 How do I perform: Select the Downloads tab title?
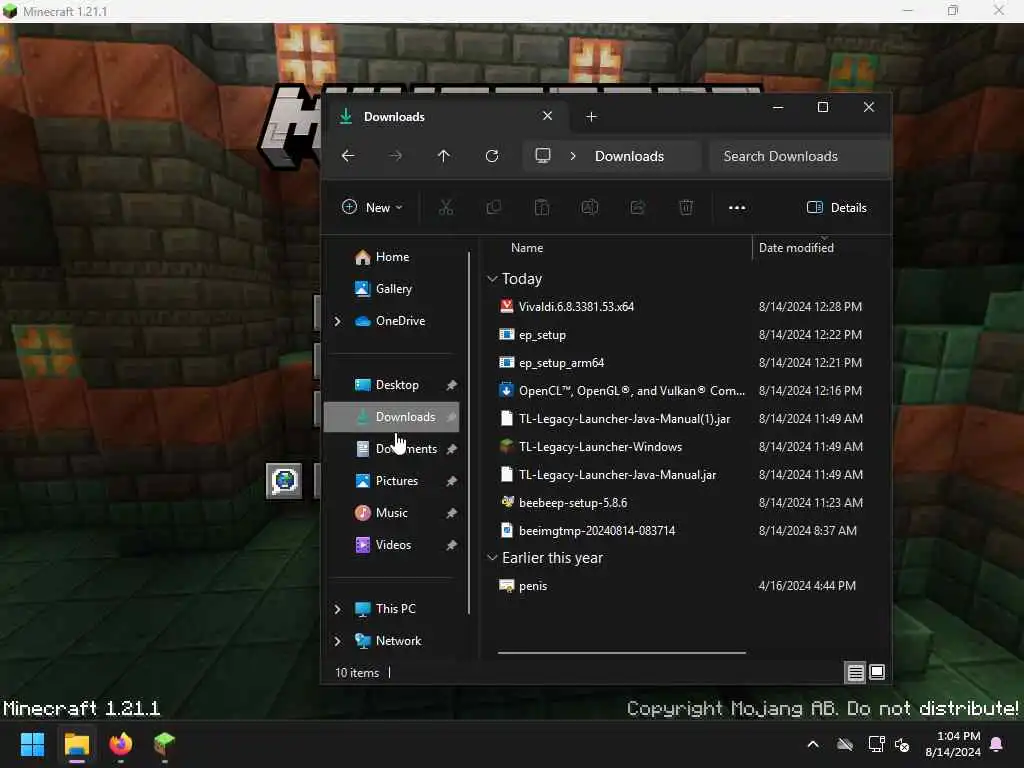click(x=394, y=117)
